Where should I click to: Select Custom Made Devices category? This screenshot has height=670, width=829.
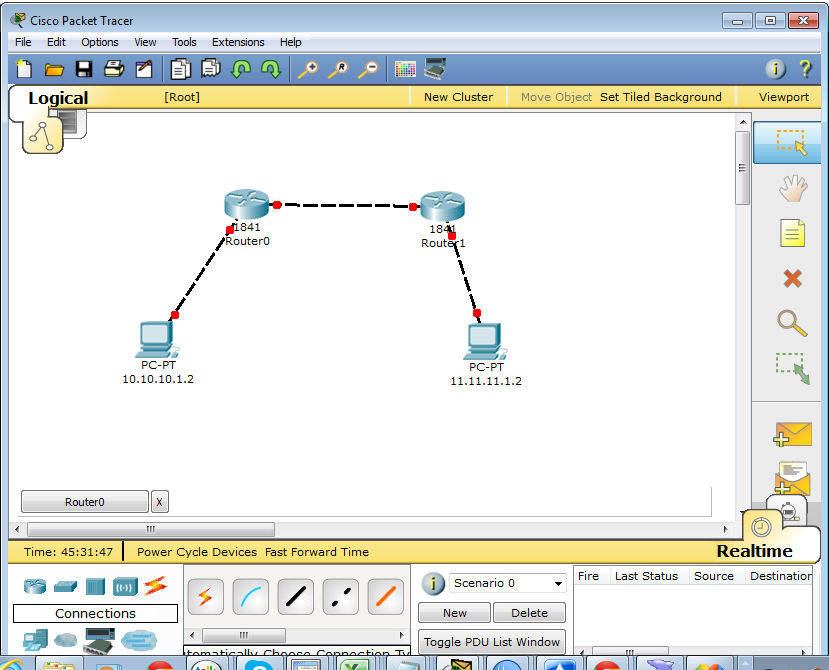point(99,640)
